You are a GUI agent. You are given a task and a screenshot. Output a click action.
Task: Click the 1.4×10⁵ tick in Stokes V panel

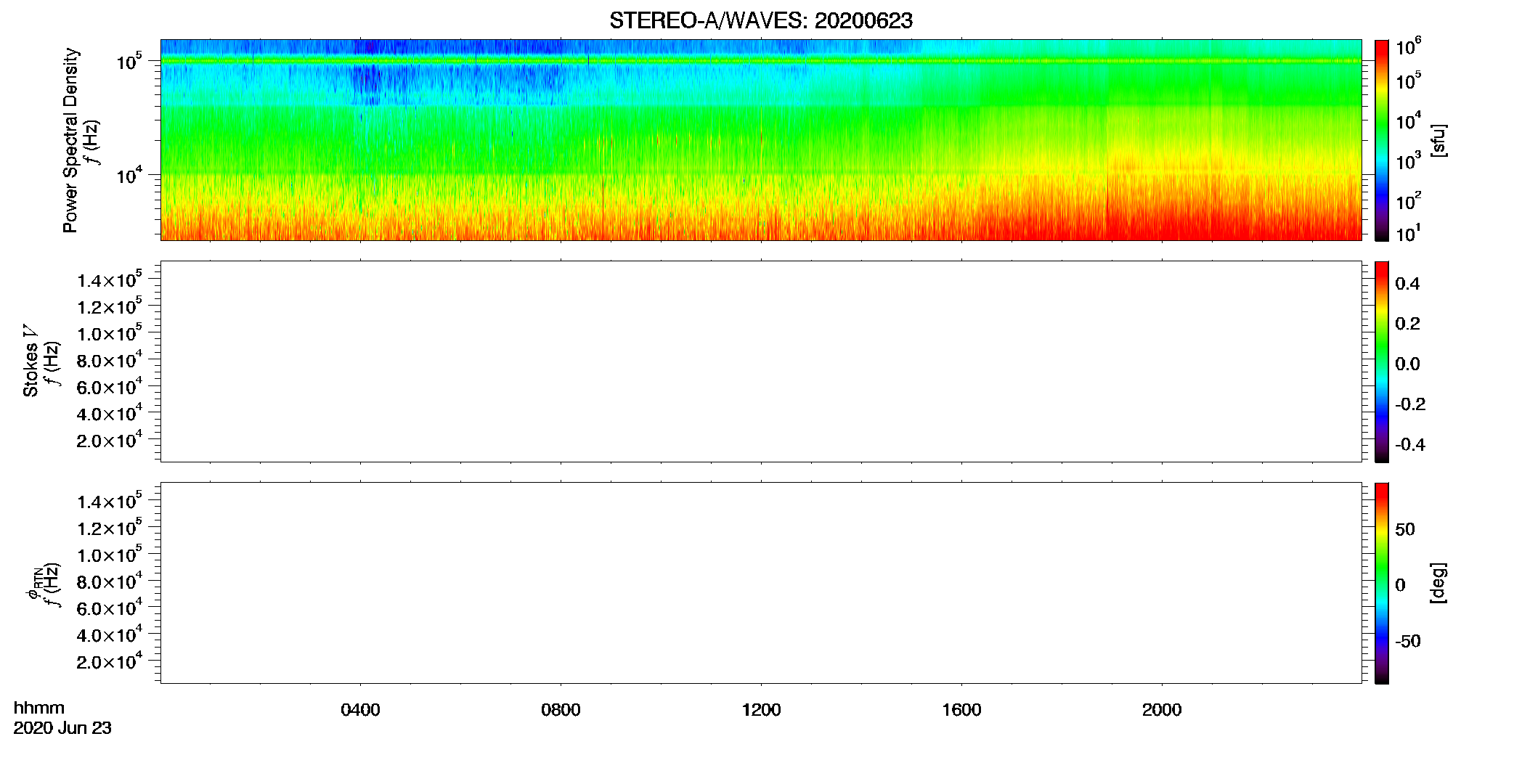[x=109, y=279]
